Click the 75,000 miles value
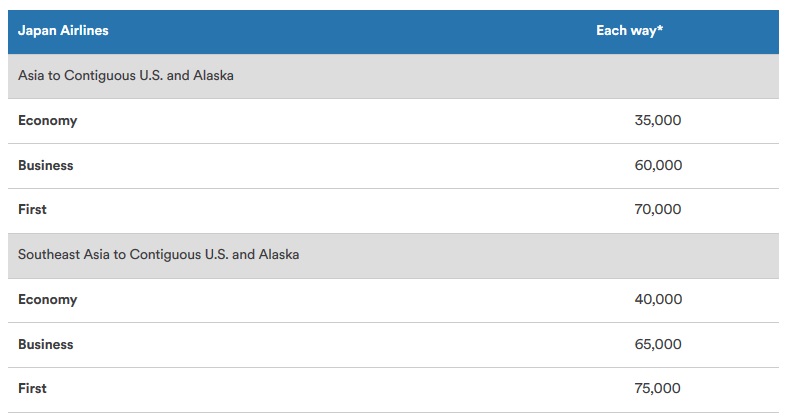 pyautogui.click(x=658, y=389)
